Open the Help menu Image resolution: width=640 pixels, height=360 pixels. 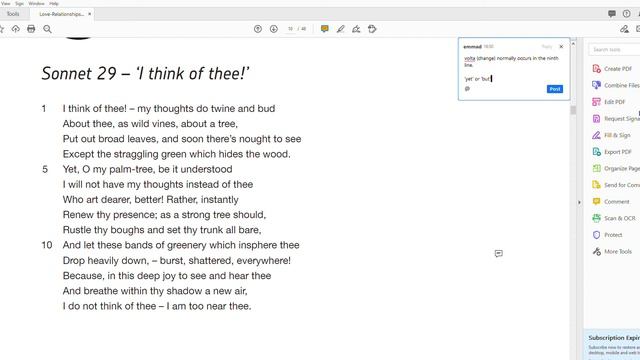(x=54, y=3)
